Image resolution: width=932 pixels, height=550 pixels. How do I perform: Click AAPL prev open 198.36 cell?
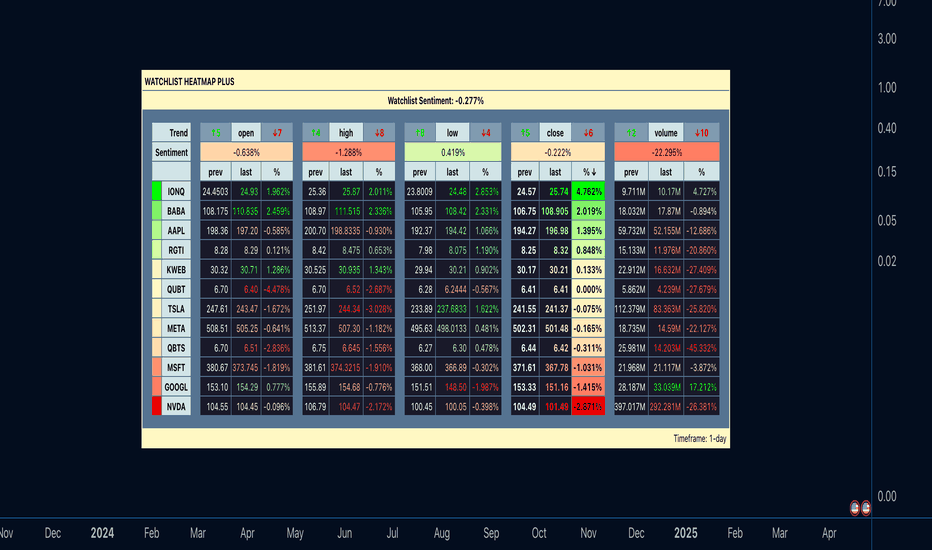coord(215,231)
